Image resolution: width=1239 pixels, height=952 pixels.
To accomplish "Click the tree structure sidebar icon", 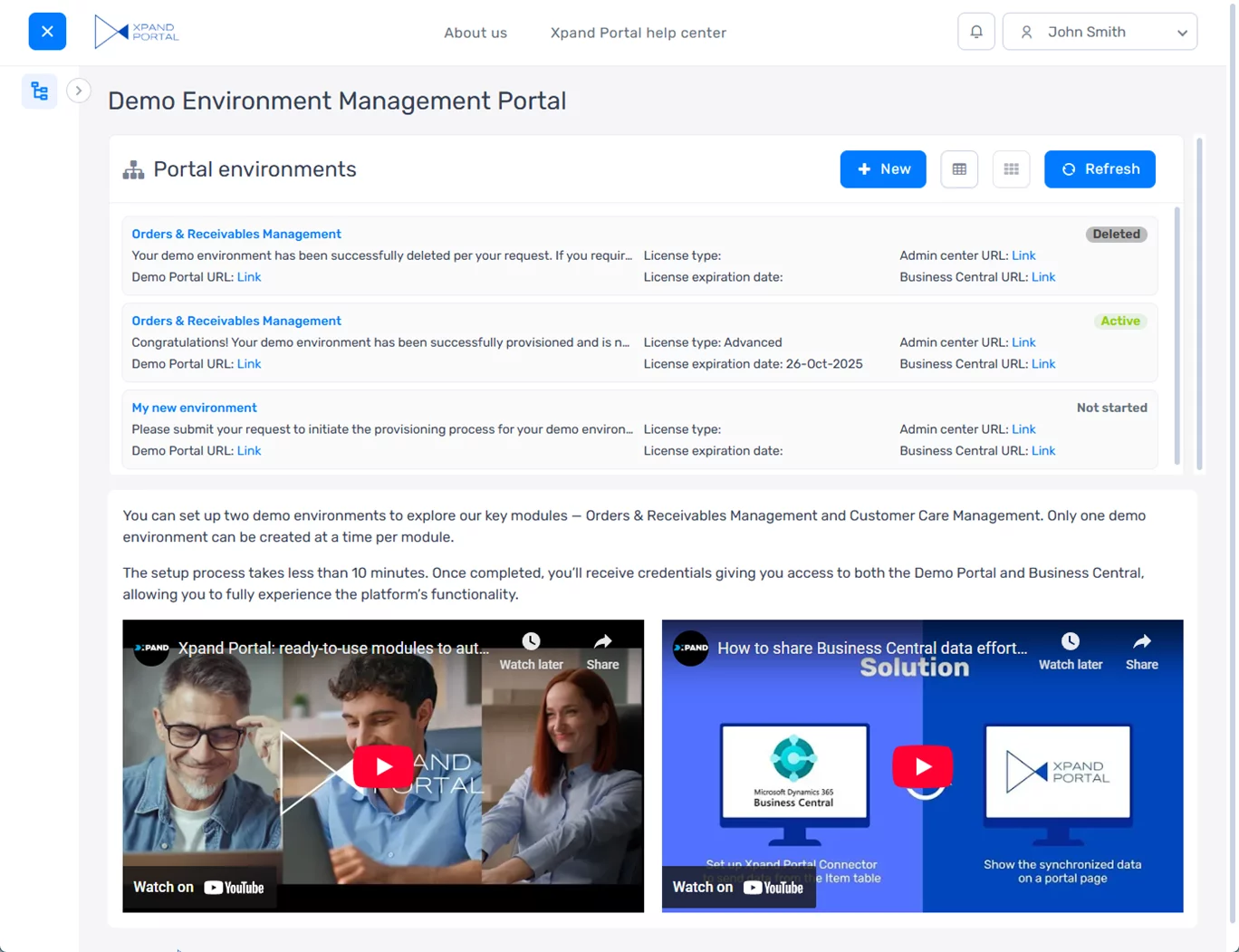I will (x=40, y=91).
